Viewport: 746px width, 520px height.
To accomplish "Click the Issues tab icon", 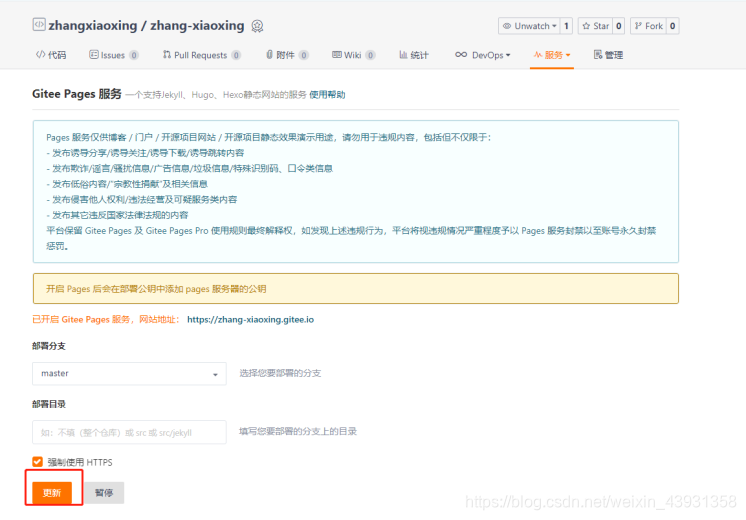I will [94, 54].
